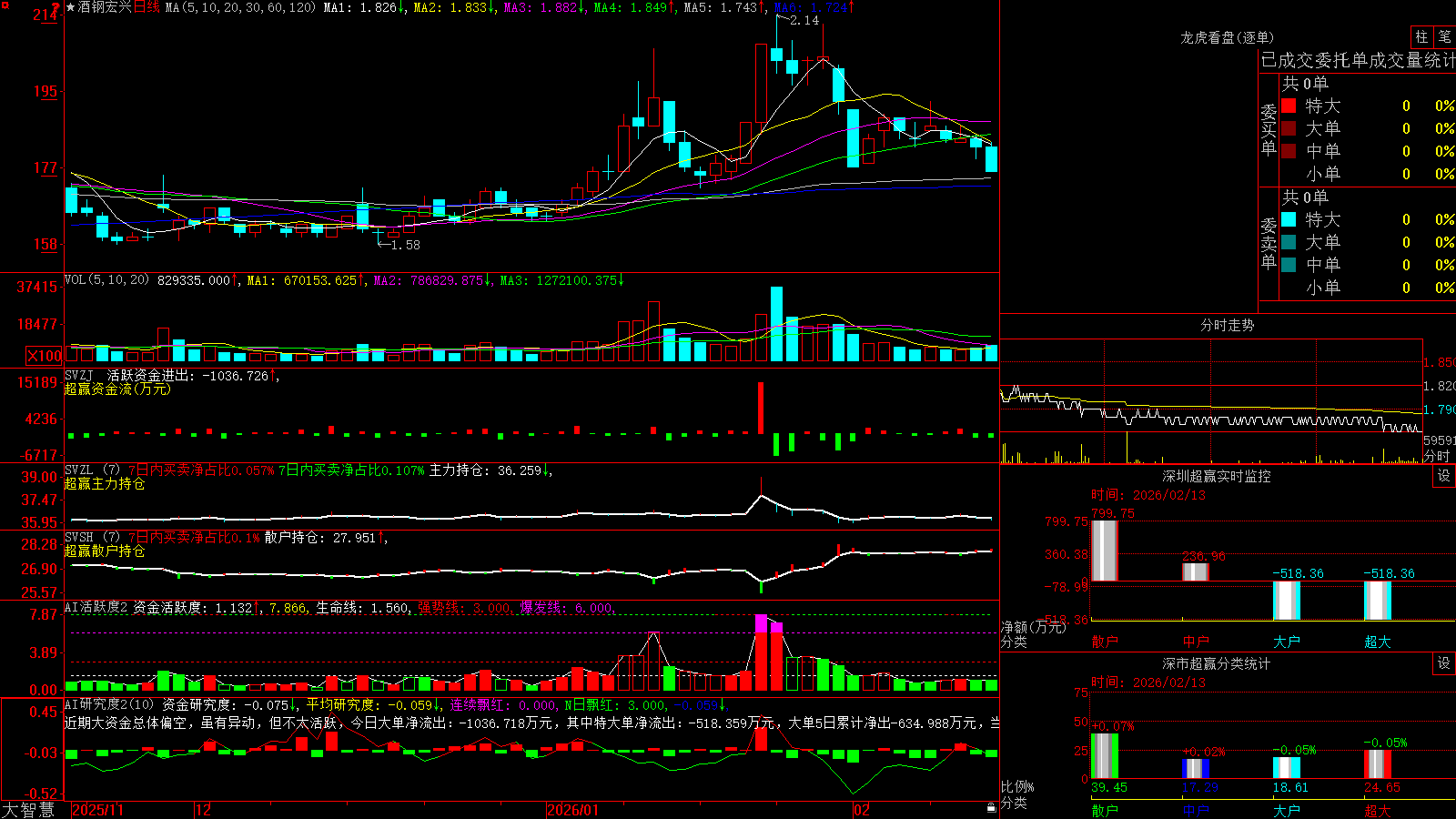Click the 大智慧 logo label

(28, 810)
